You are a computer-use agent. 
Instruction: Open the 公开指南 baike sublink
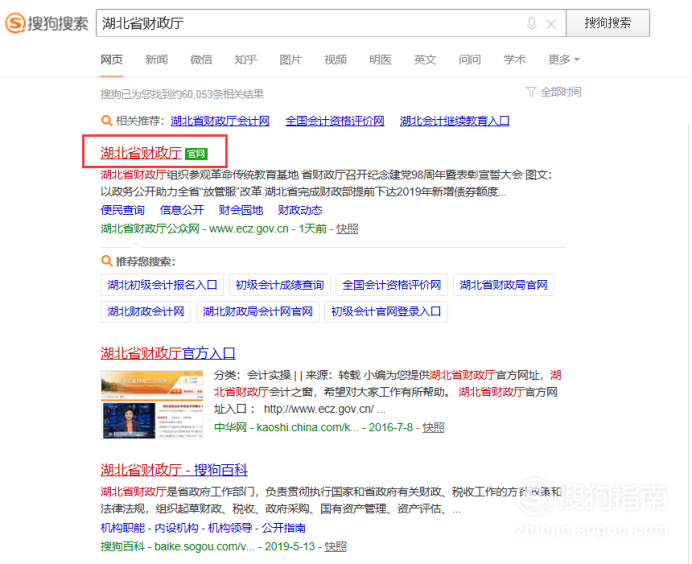283,528
